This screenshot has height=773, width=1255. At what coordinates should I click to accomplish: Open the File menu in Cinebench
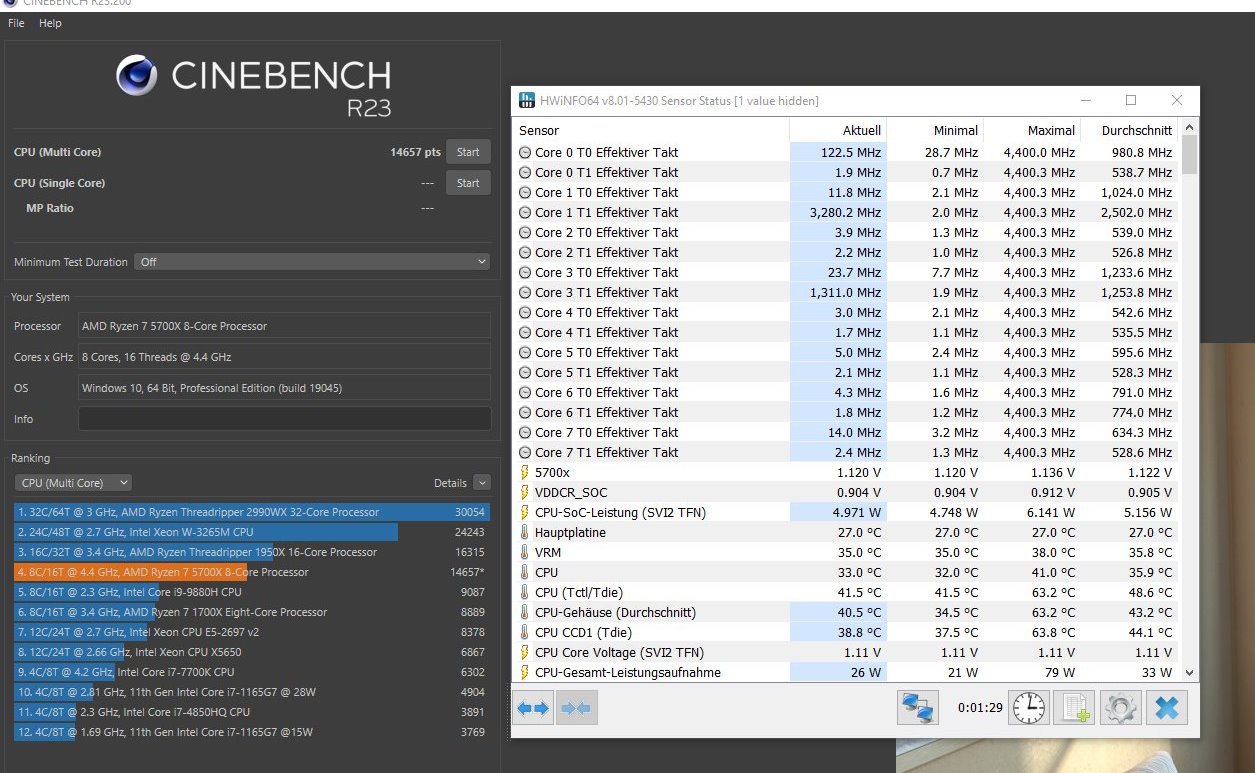click(16, 23)
